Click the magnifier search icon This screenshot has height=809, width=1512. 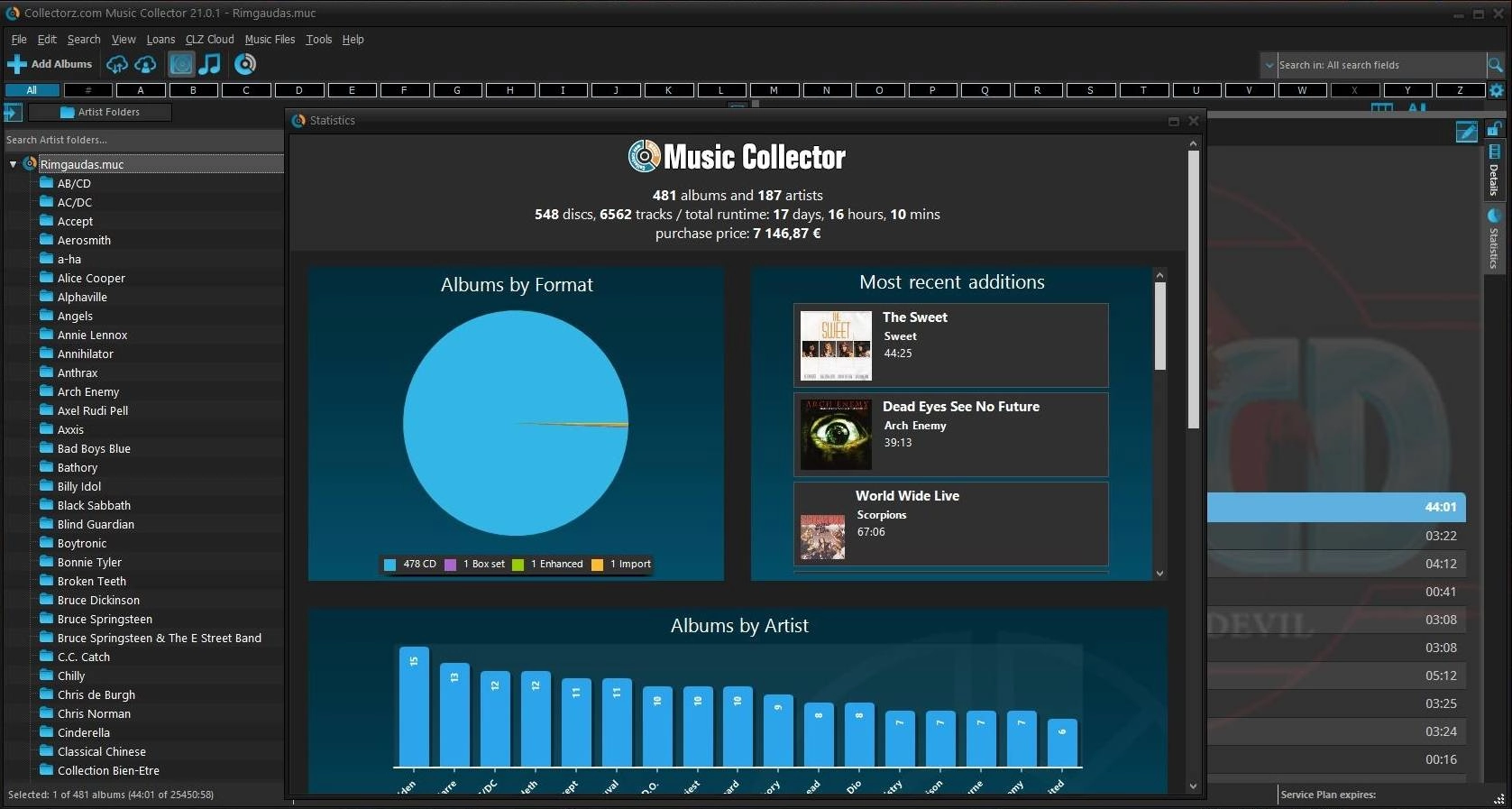click(1495, 65)
